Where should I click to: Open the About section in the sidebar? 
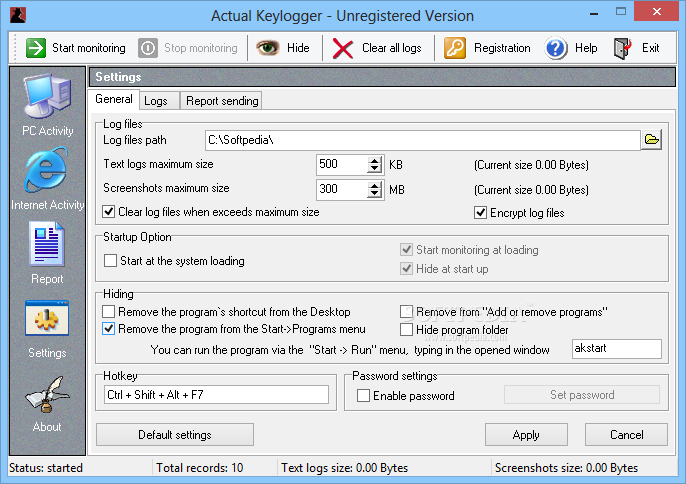click(x=47, y=404)
